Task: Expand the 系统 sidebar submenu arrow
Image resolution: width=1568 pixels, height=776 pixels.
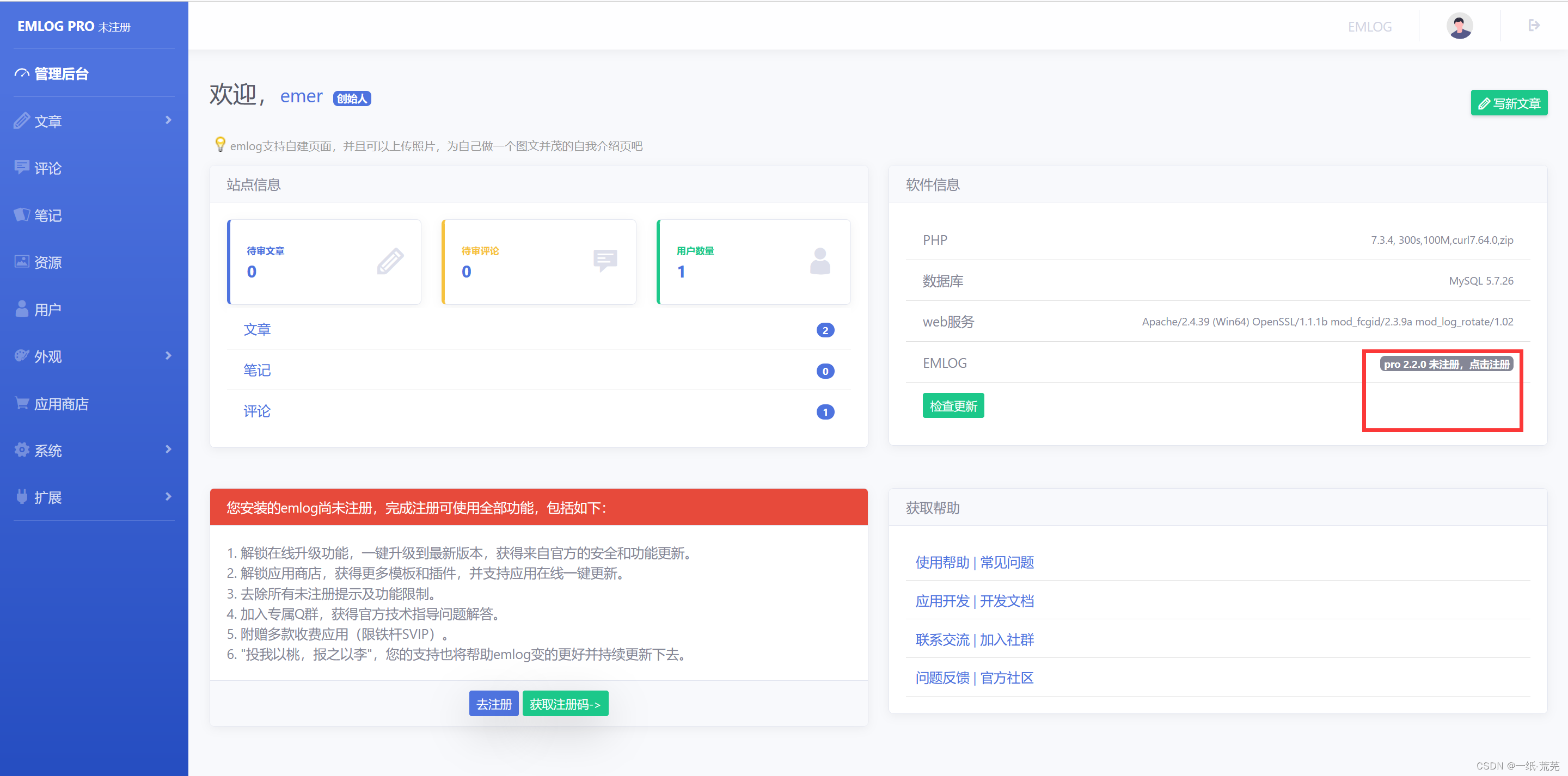Action: [x=169, y=450]
